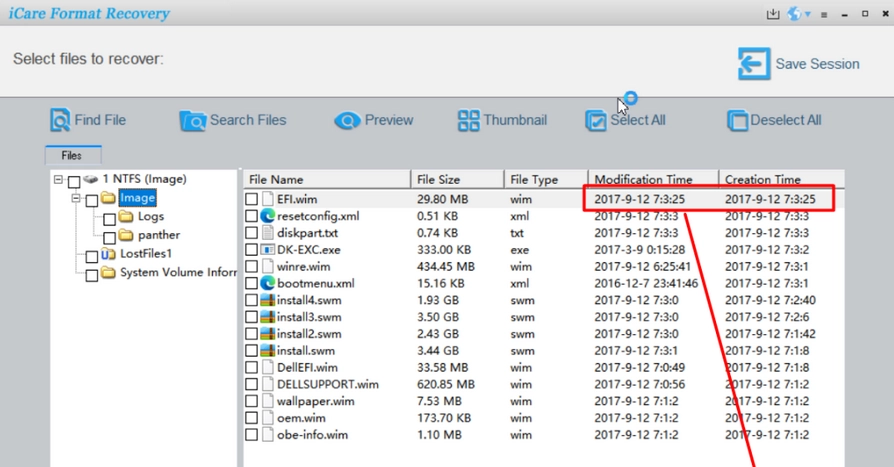
Task: Select the DellEFI.wim file row
Action: pos(543,367)
